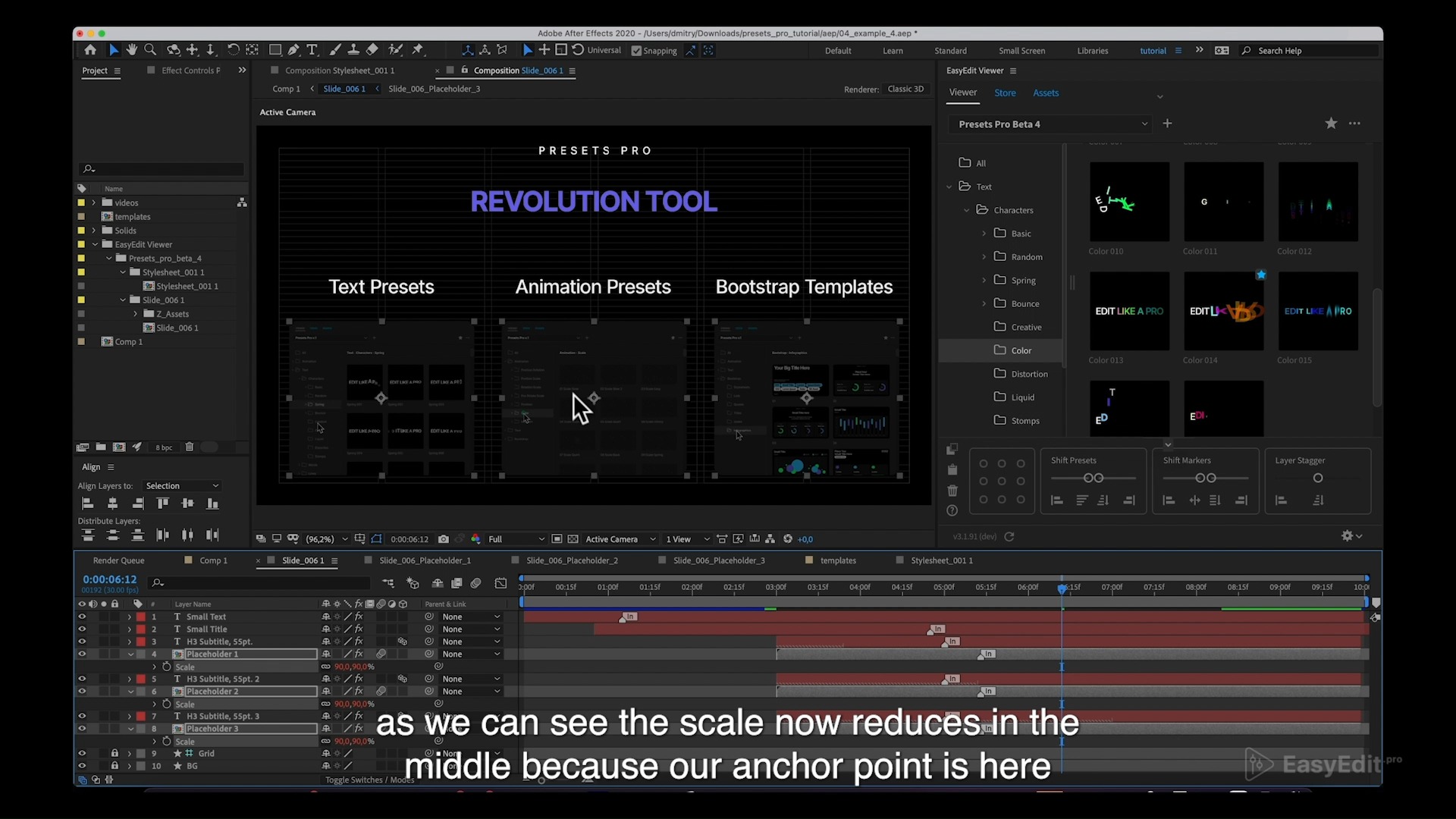Collapse the Characters folder tree
Screen dimensions: 1456x819
[x=966, y=210]
